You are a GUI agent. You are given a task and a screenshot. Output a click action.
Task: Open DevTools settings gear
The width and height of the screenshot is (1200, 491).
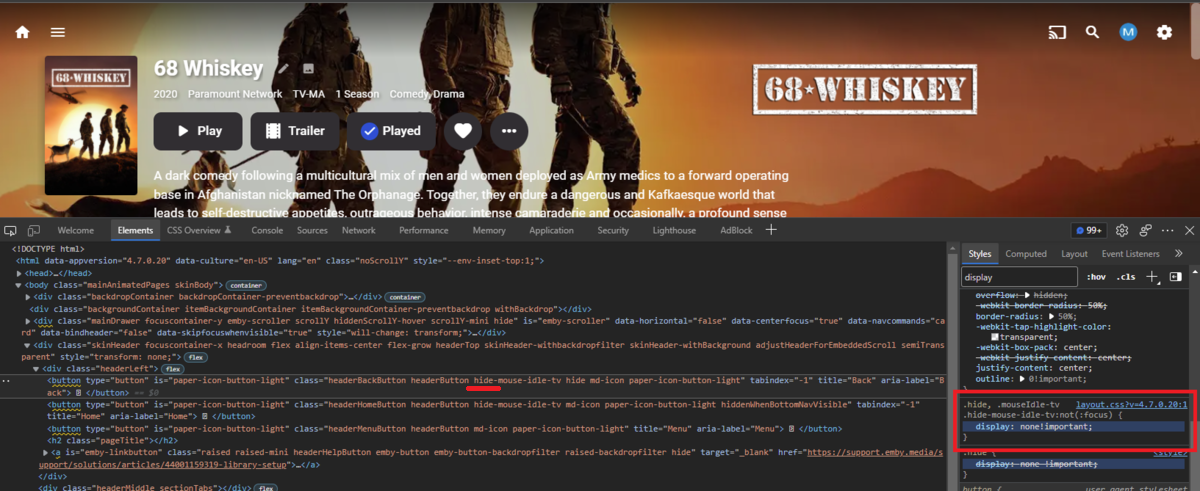1122,230
